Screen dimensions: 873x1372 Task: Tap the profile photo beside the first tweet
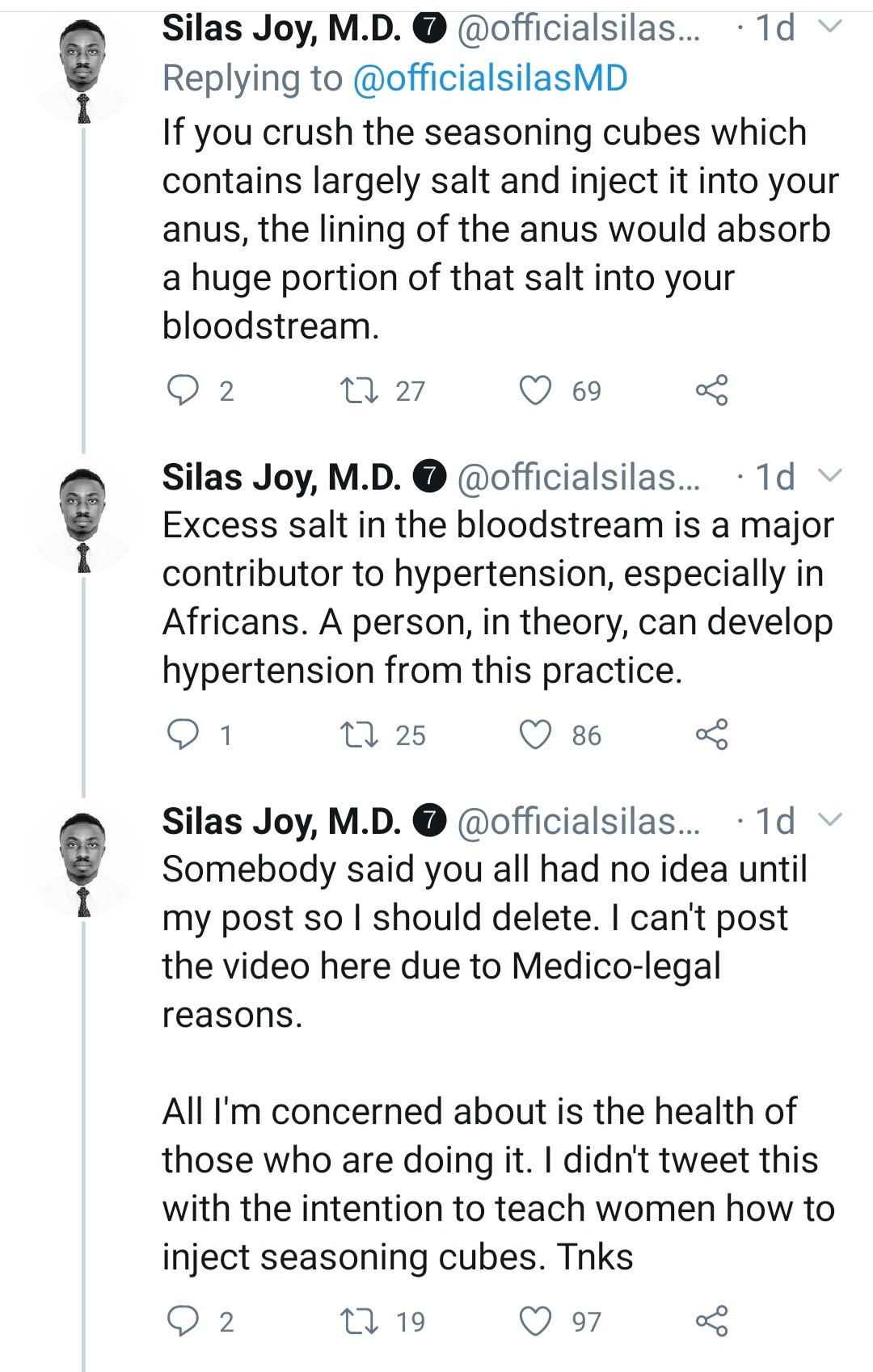click(82, 71)
